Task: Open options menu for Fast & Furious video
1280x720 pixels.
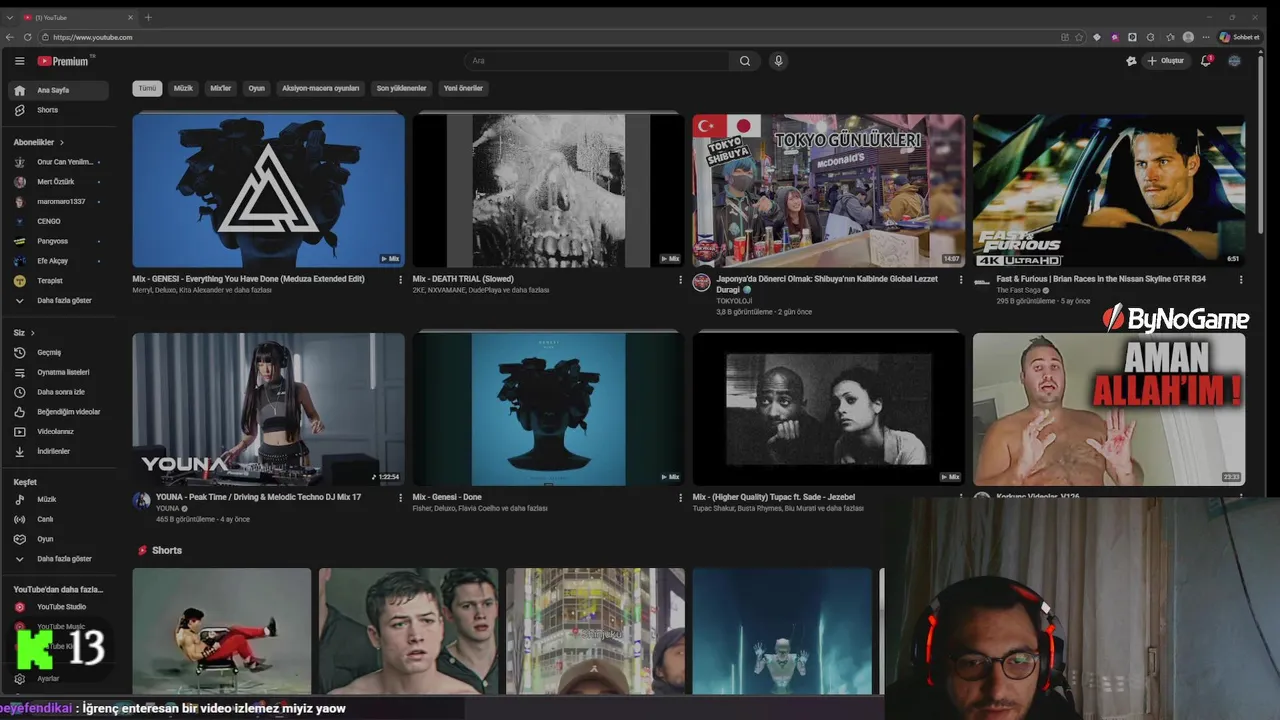Action: coord(1240,280)
